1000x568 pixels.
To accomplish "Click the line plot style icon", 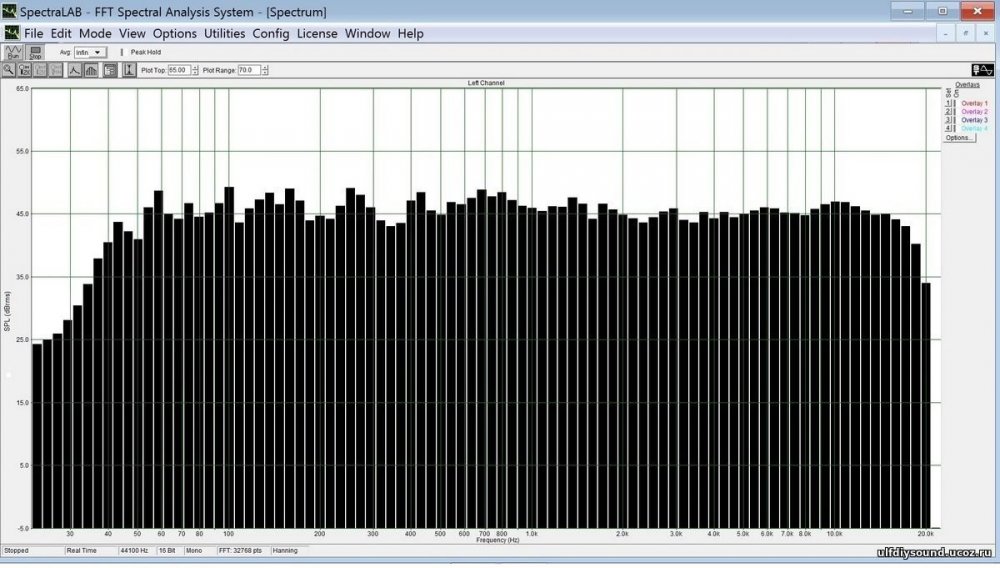I will 74,70.
